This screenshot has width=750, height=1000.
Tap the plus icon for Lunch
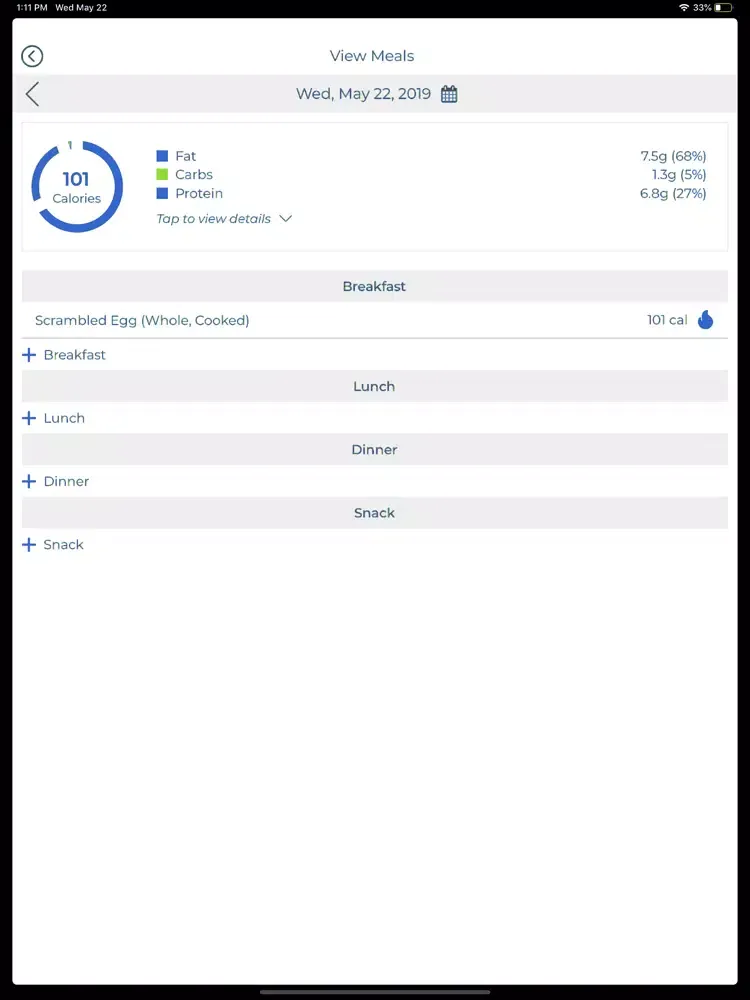[x=29, y=418]
